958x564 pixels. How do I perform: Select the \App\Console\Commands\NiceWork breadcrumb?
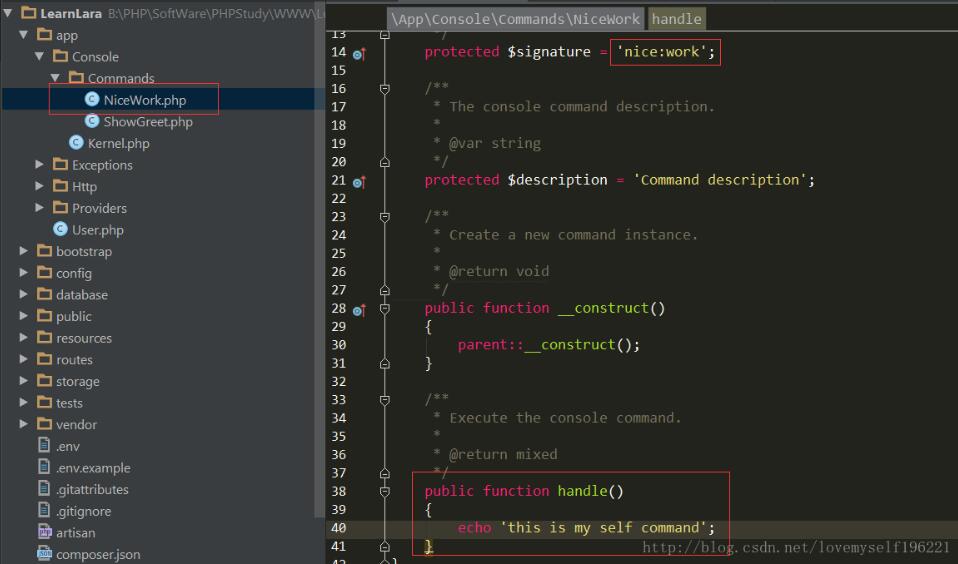coord(516,19)
